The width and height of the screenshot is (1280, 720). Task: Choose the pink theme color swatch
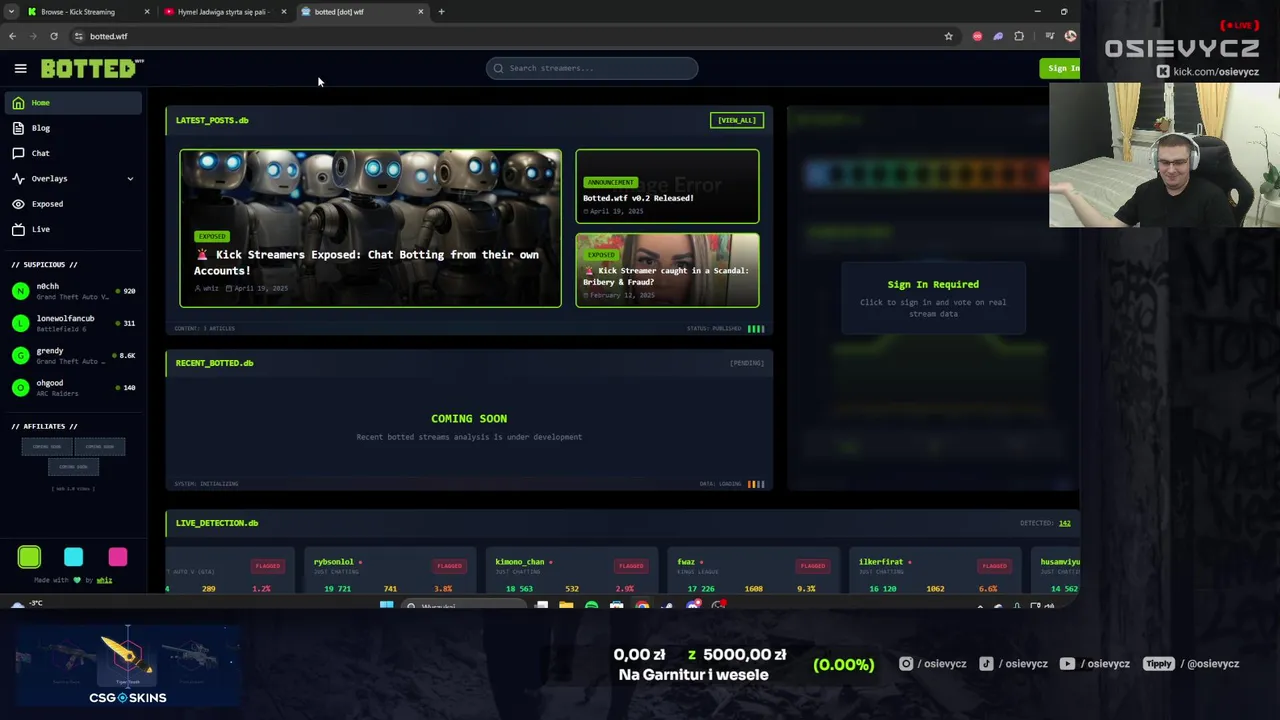tap(117, 557)
